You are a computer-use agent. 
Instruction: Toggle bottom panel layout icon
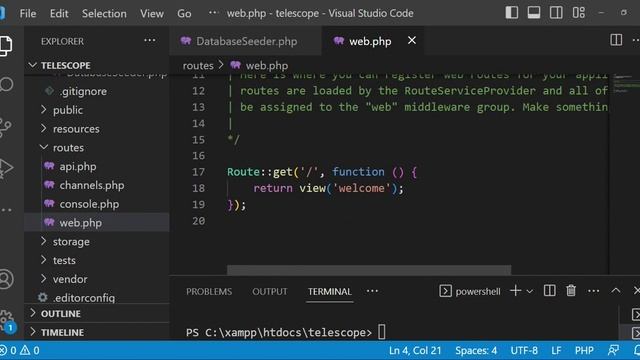533,13
